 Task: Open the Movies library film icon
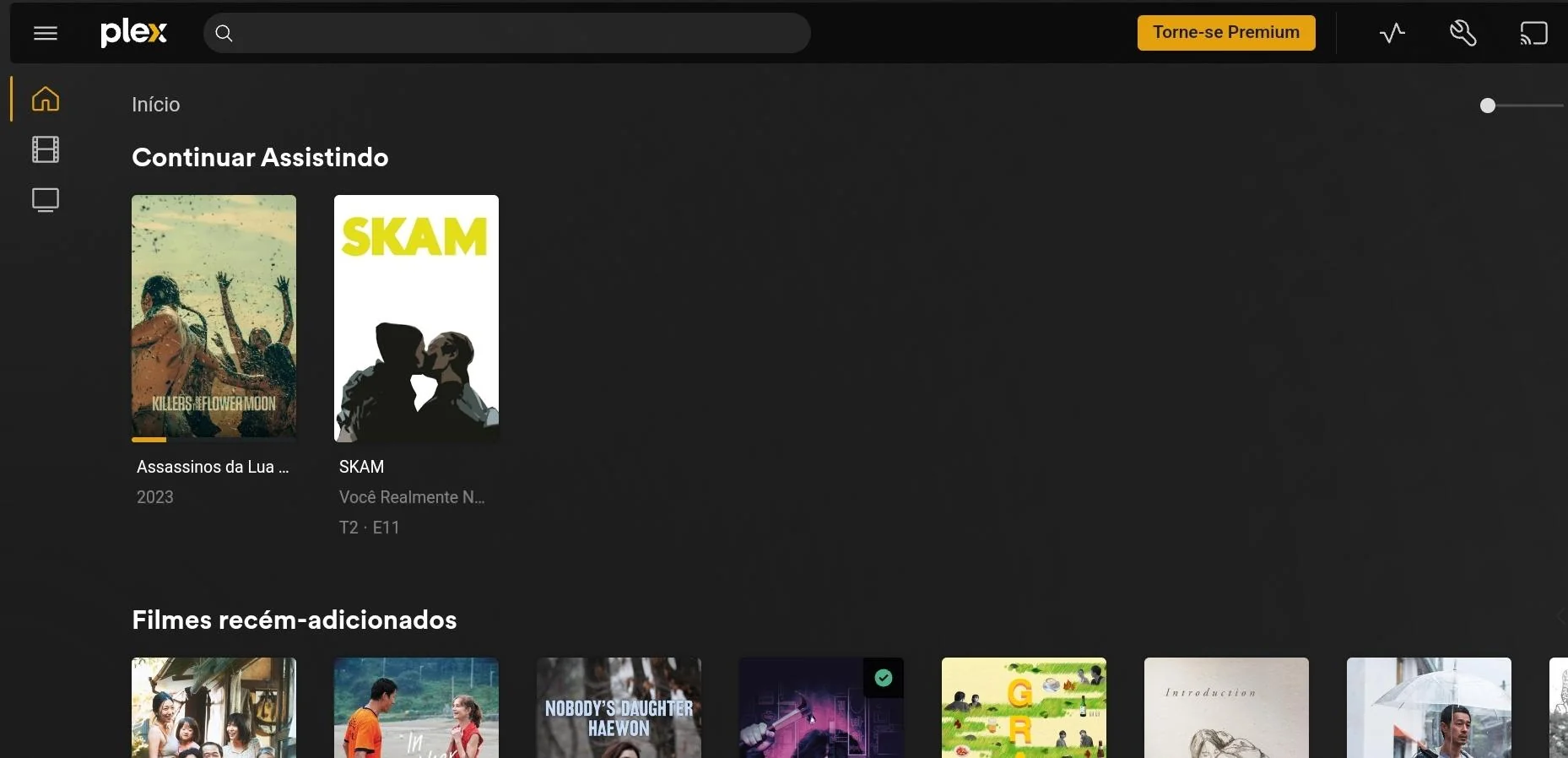(46, 149)
